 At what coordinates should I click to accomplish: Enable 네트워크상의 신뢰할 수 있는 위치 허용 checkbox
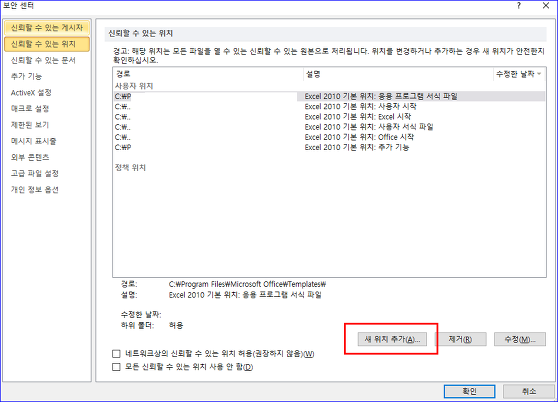pyautogui.click(x=116, y=354)
